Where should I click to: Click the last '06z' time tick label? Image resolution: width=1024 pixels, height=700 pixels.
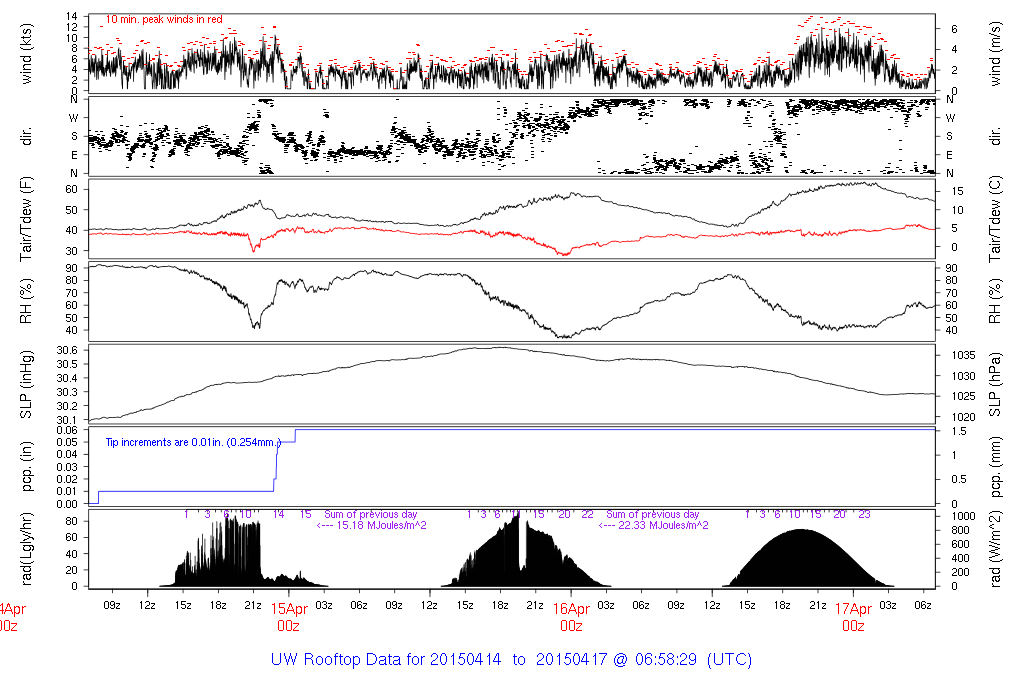coord(923,605)
